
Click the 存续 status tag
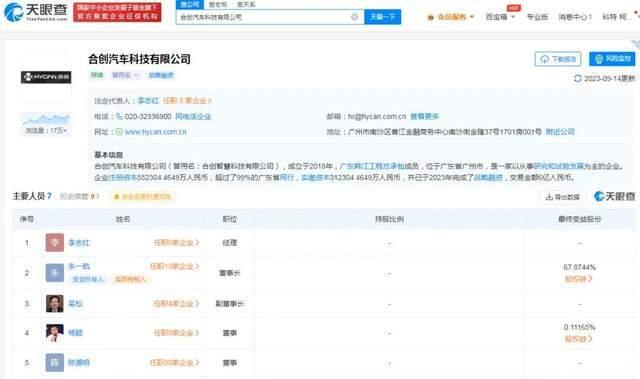tap(97, 75)
